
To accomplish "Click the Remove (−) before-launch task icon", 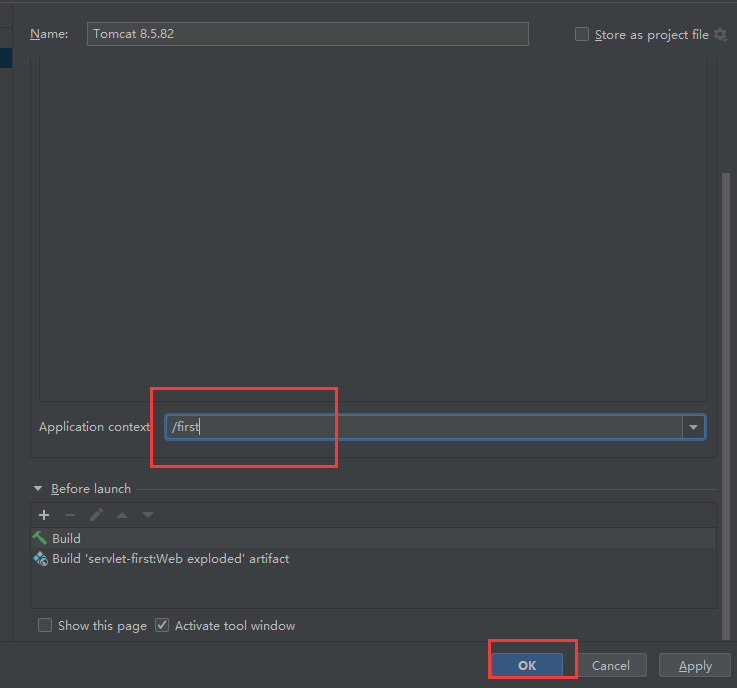I will [x=70, y=515].
